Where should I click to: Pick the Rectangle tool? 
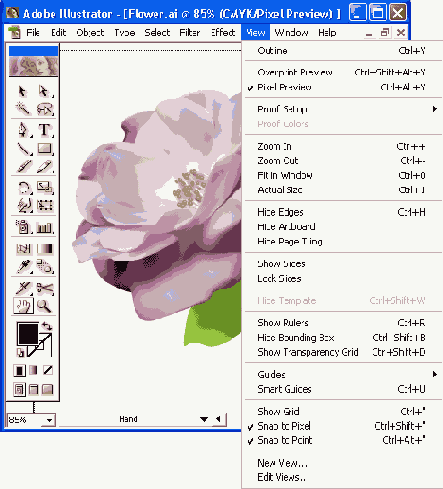point(45,148)
